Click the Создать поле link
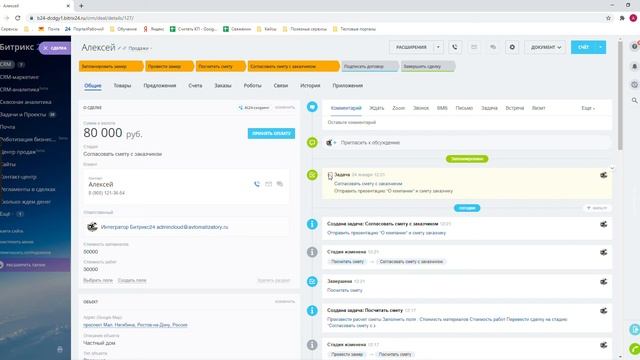Screen dimensions: 640x360 132,280
